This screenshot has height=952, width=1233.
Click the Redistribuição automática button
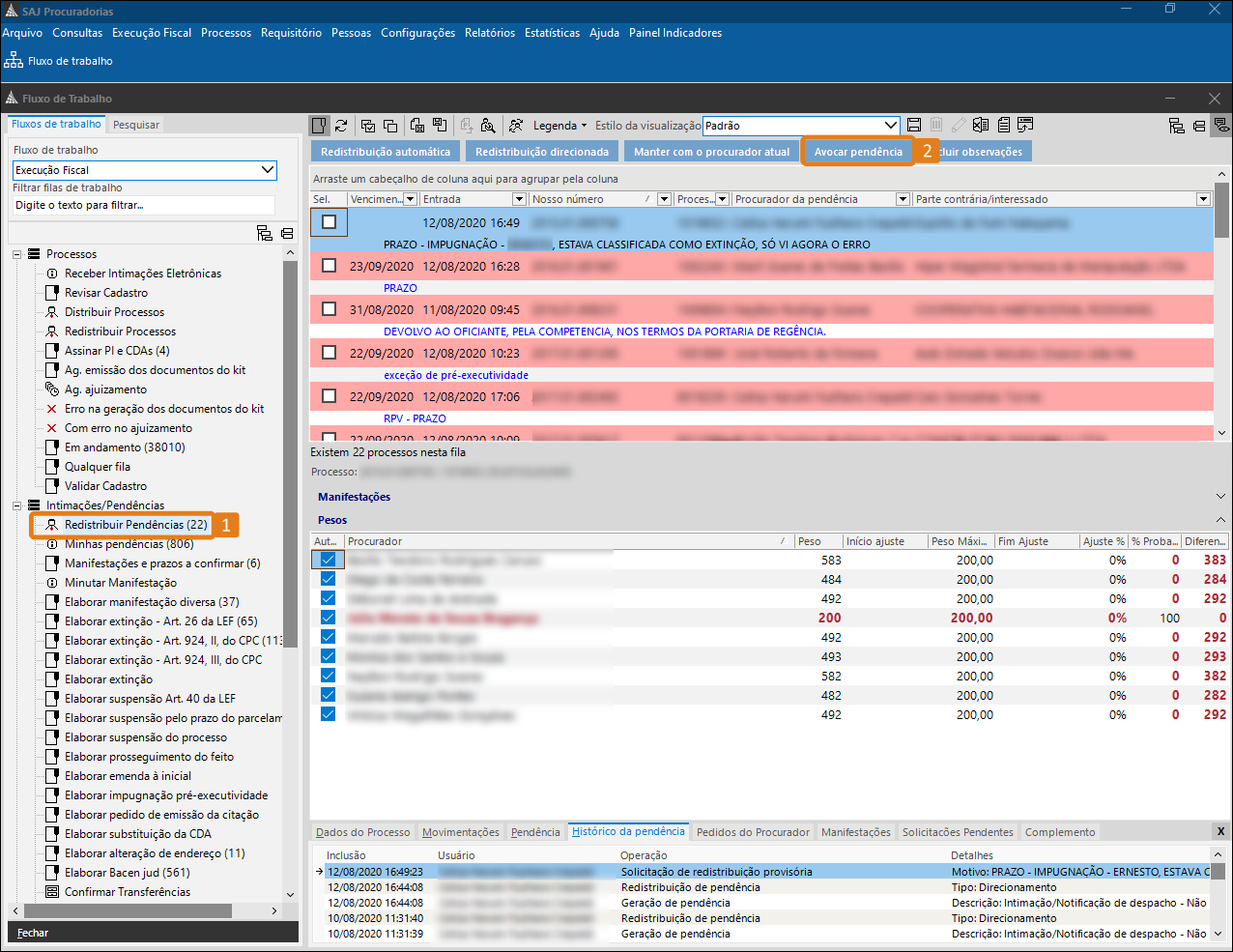[385, 152]
